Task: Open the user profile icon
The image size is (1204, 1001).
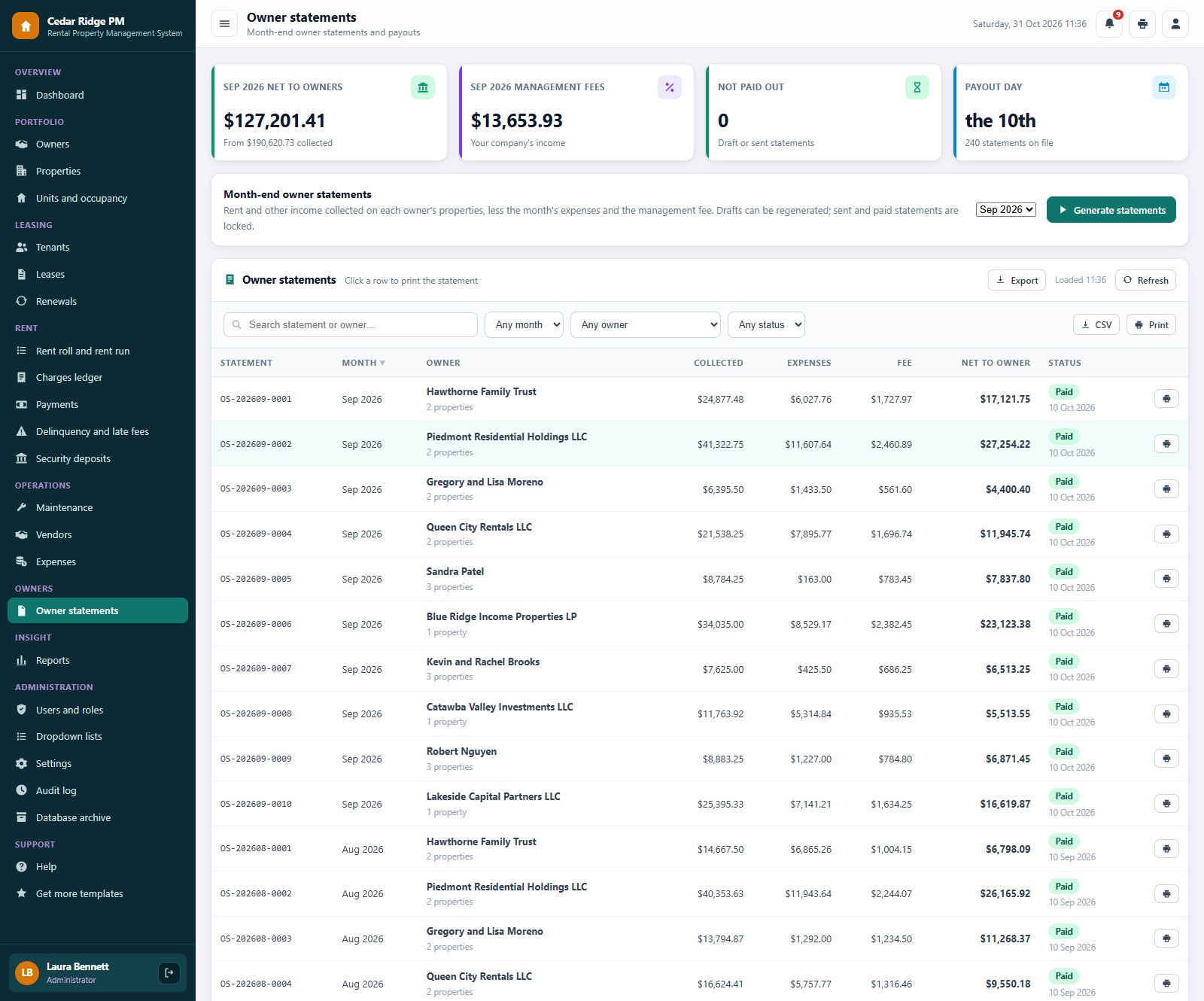Action: tap(1175, 24)
